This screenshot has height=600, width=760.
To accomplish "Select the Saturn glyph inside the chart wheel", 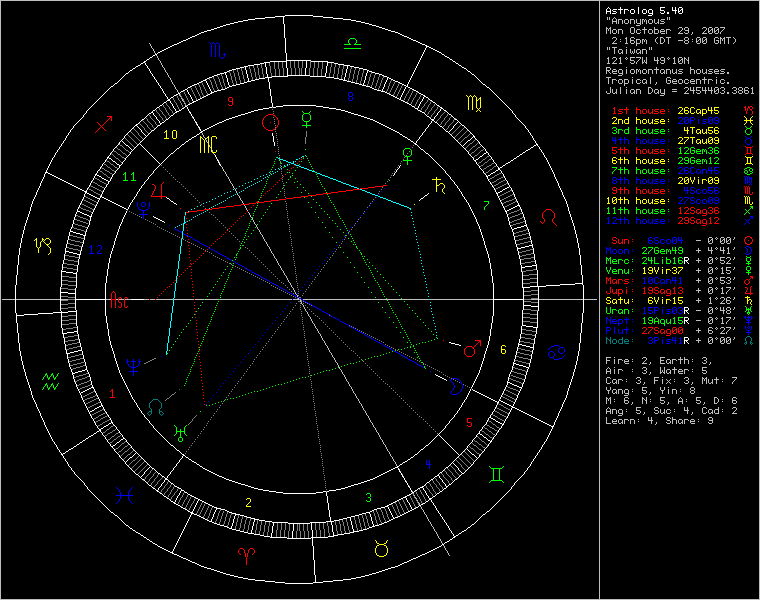I will pyautogui.click(x=439, y=185).
